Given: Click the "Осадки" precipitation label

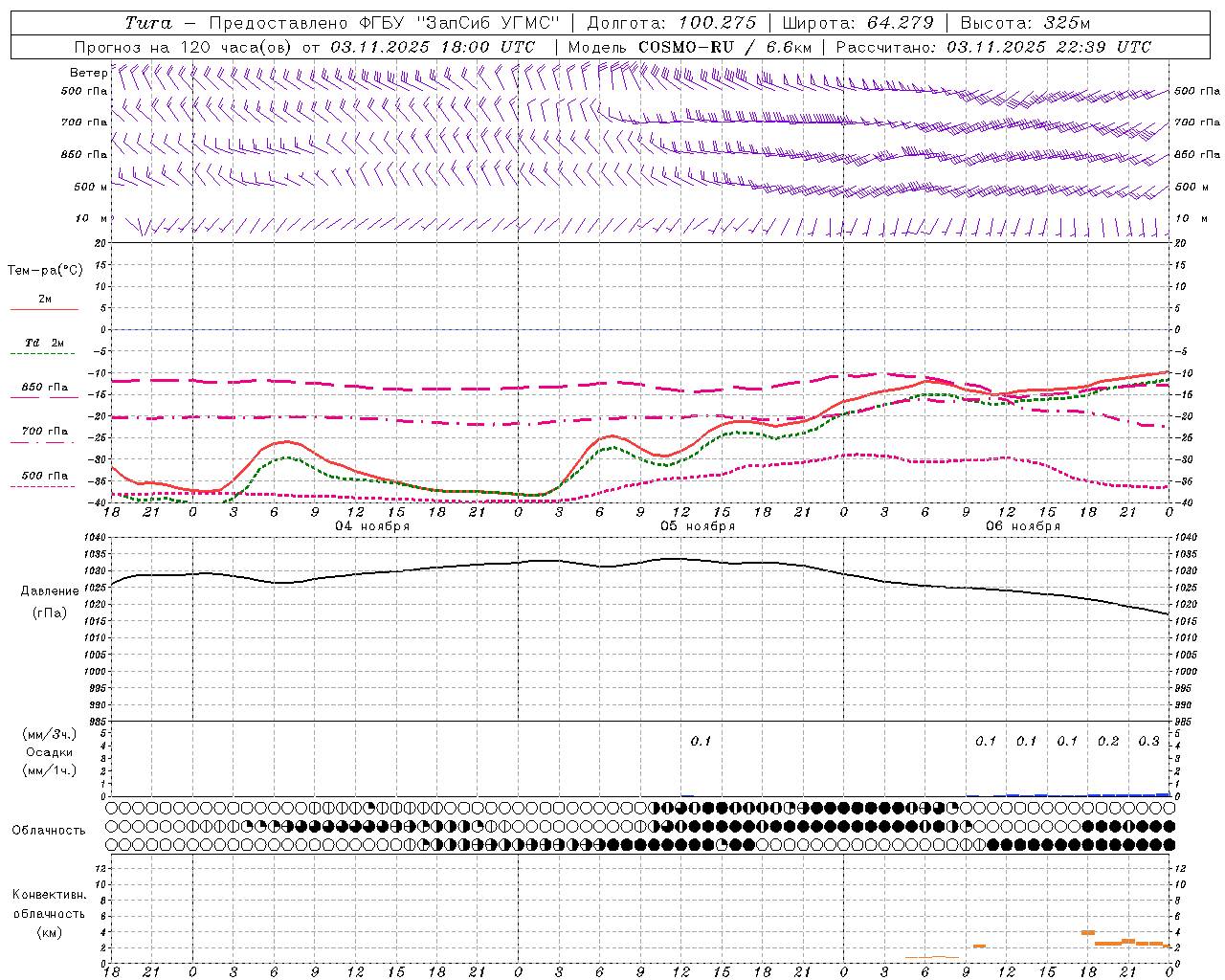Looking at the screenshot, I should pyautogui.click(x=49, y=752).
